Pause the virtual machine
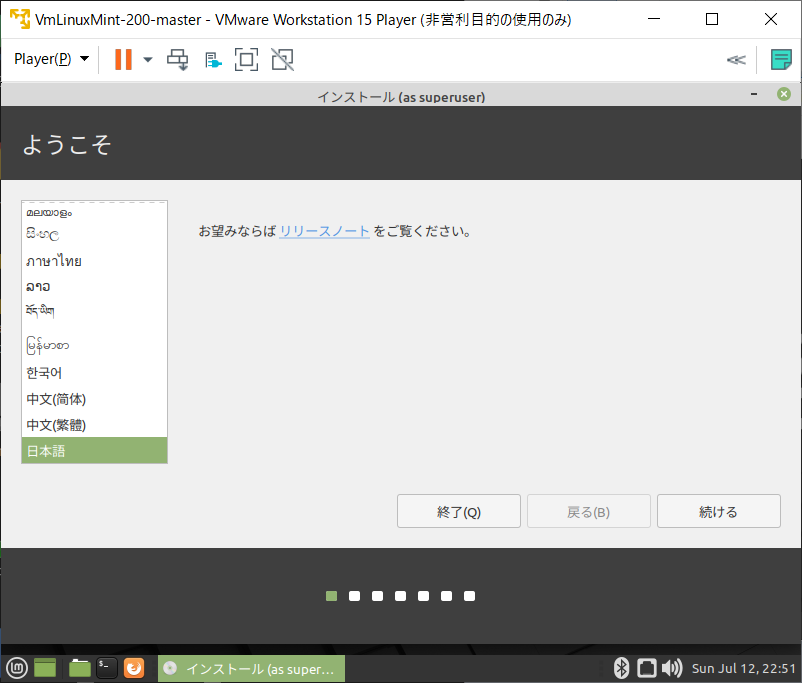802x683 pixels. click(x=123, y=59)
